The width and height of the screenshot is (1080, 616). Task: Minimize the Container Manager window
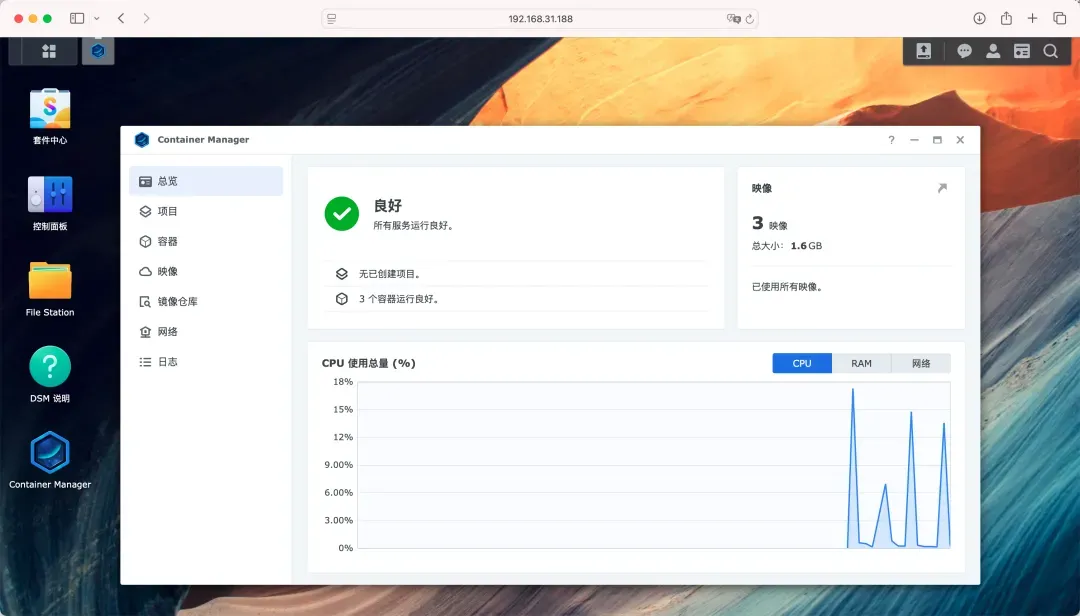[914, 140]
